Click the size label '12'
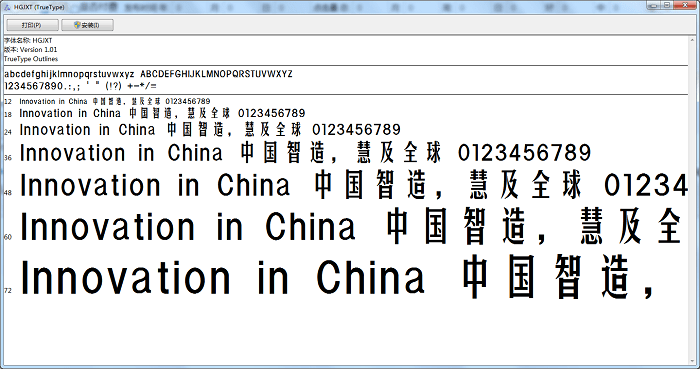700x369 pixels. pos(8,102)
